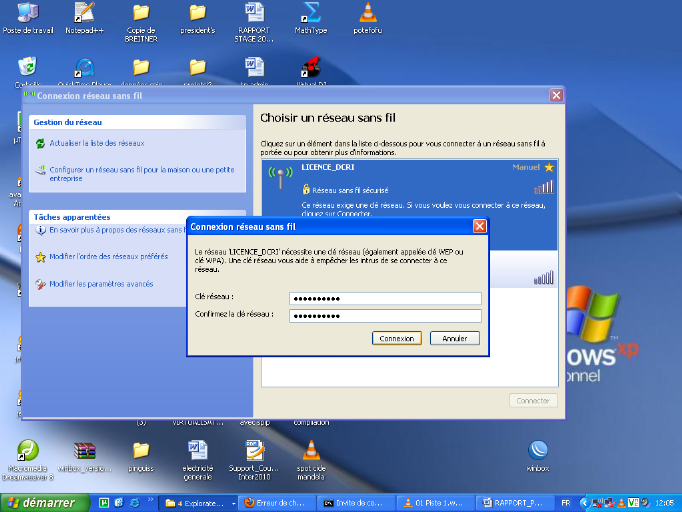Viewport: 682px width, 512px height.
Task: Expand quick launch overflow chevron
Action: (x=150, y=499)
